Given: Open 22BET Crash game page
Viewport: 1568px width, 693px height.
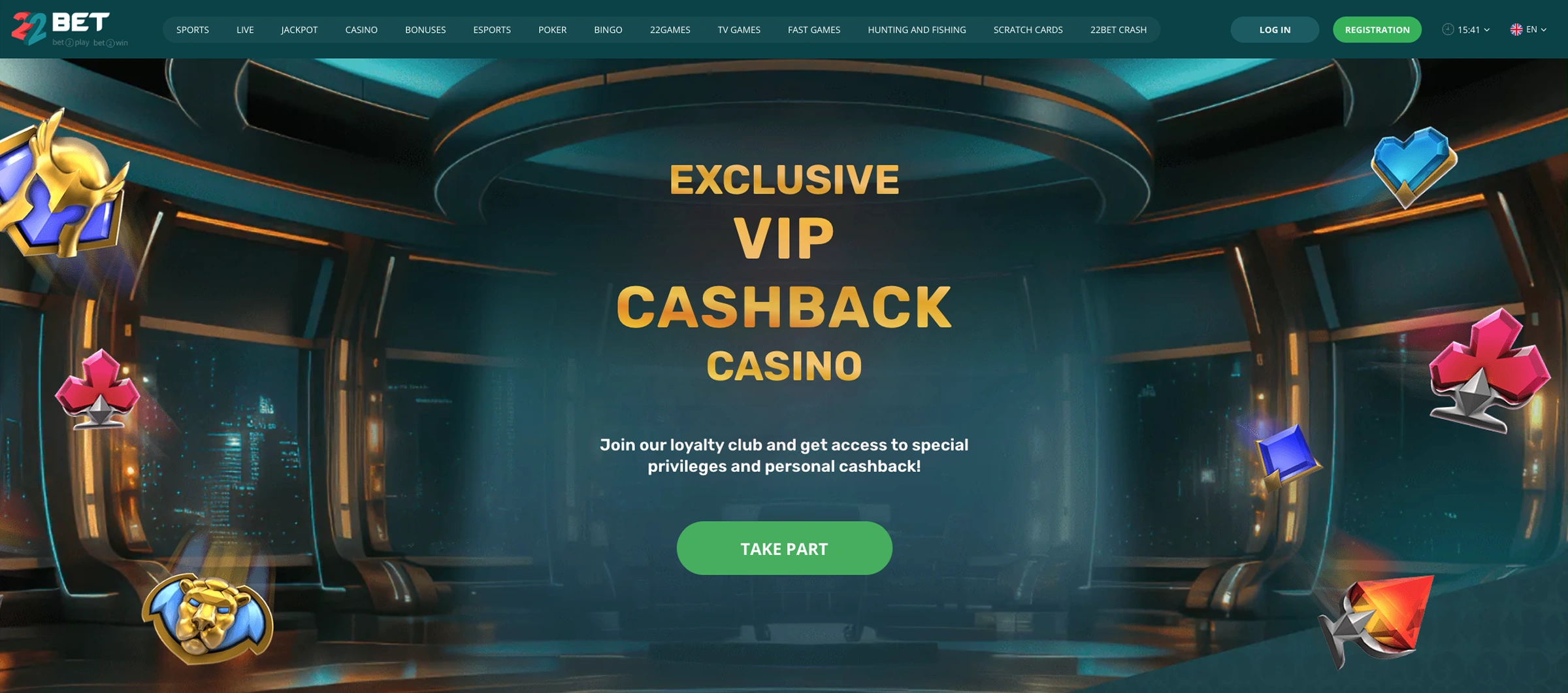Looking at the screenshot, I should (x=1119, y=29).
